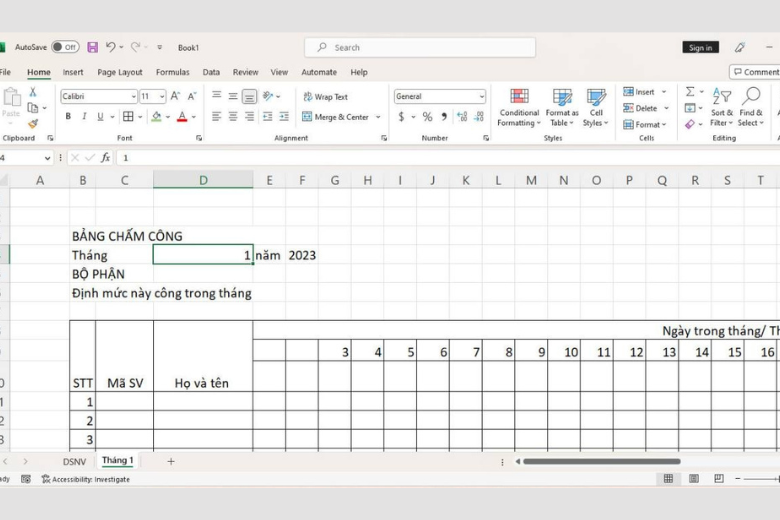
Task: Switch to DSNV sheet tab
Action: [75, 462]
